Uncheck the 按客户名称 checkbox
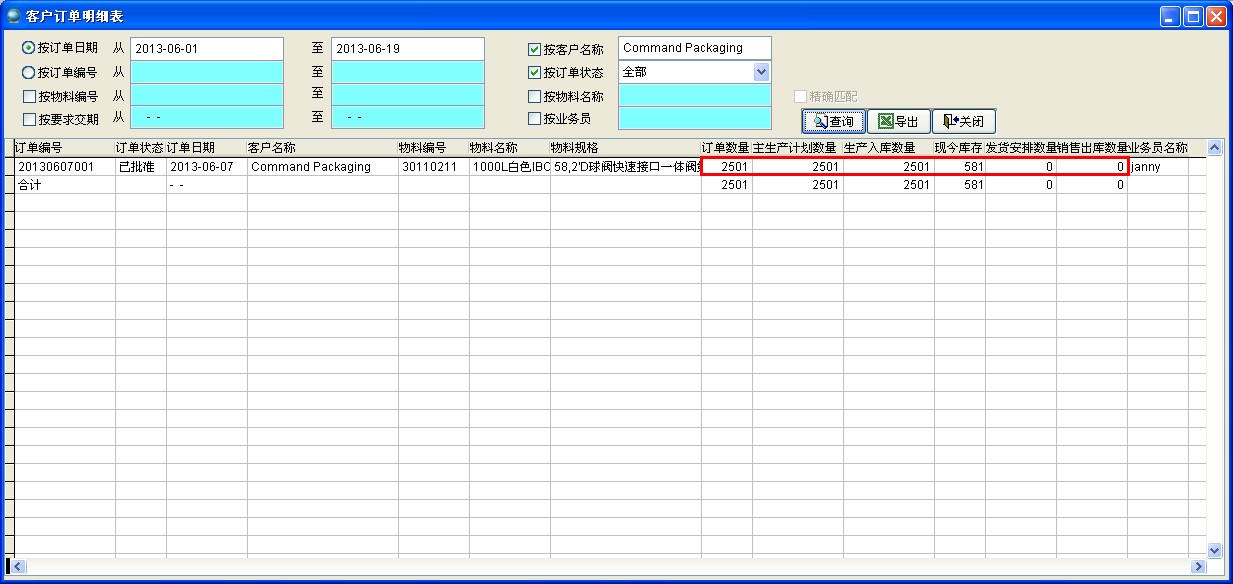Image resolution: width=1233 pixels, height=584 pixels. click(534, 49)
